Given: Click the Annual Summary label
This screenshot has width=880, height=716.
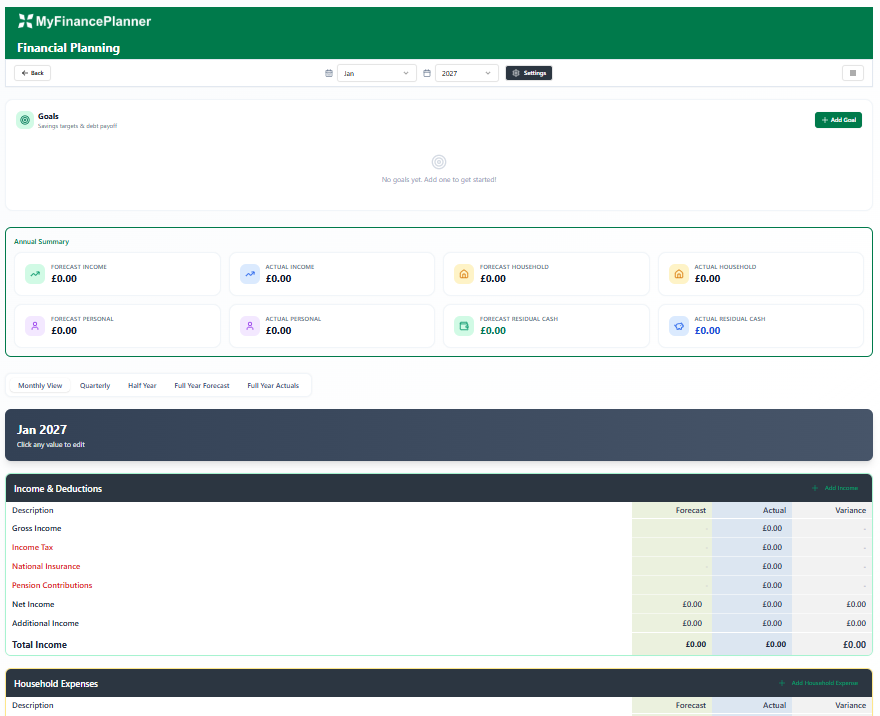Looking at the screenshot, I should tap(42, 242).
